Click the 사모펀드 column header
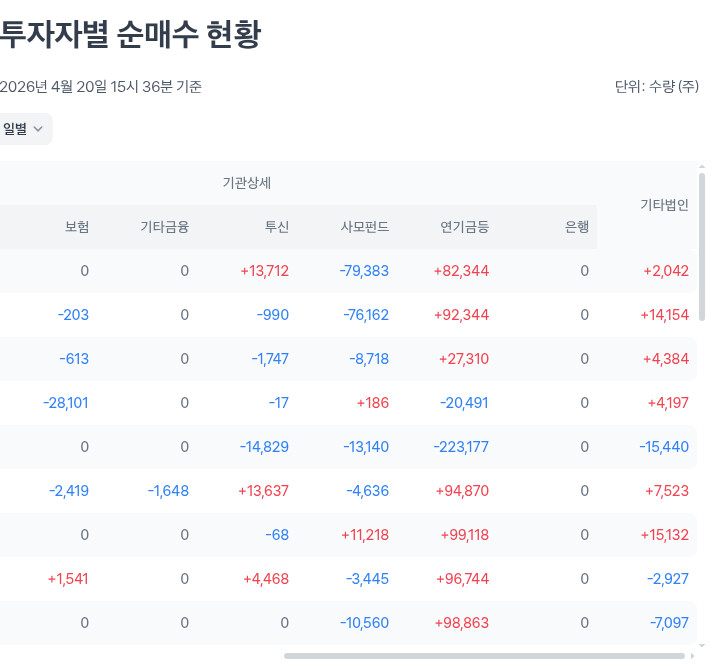Image resolution: width=723 pixels, height=666 pixels. (365, 227)
